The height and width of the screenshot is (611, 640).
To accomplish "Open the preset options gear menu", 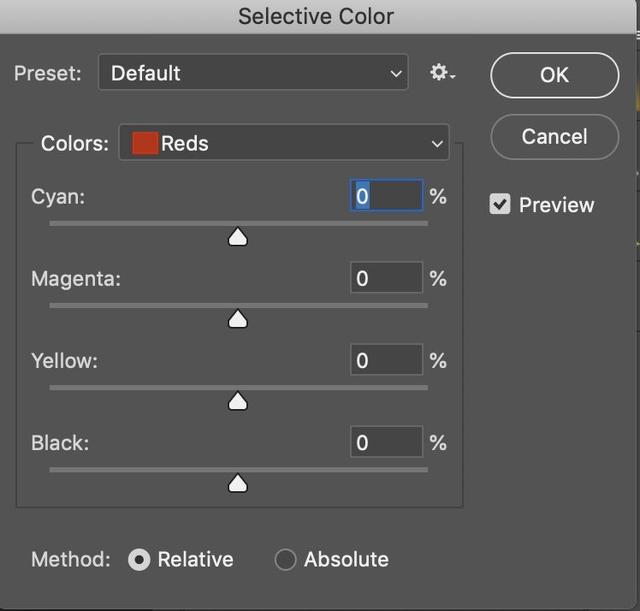I will tap(442, 73).
